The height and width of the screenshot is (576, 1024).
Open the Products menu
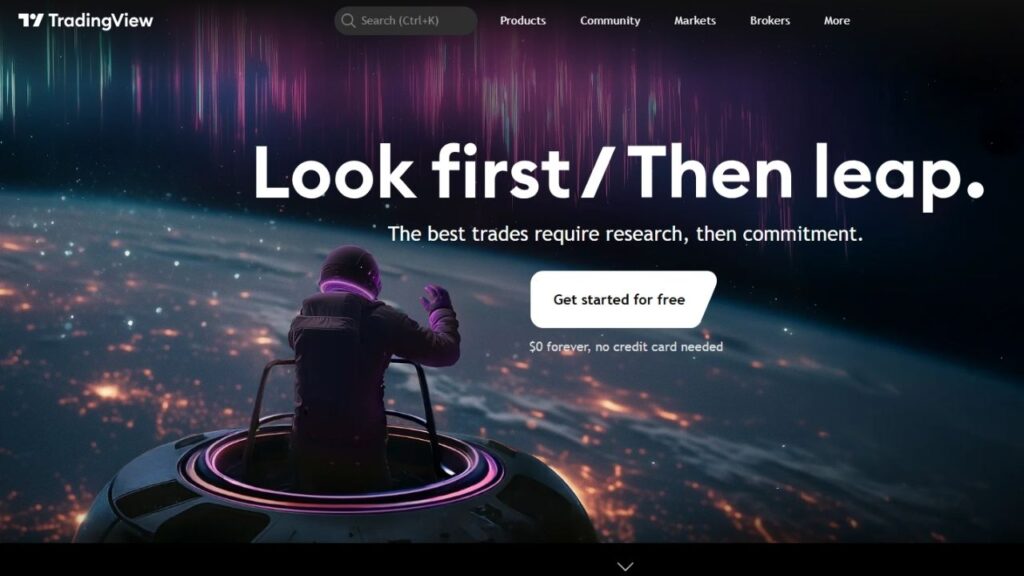[522, 21]
